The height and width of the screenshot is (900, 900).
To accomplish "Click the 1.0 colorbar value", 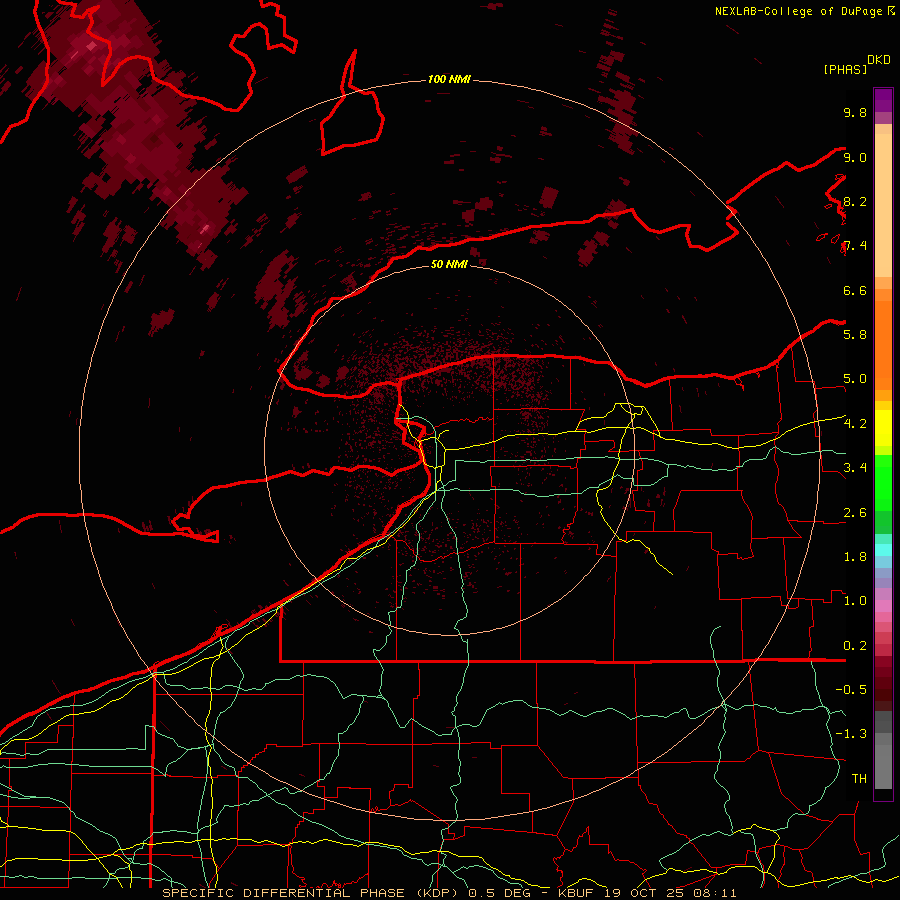I will pyautogui.click(x=855, y=601).
